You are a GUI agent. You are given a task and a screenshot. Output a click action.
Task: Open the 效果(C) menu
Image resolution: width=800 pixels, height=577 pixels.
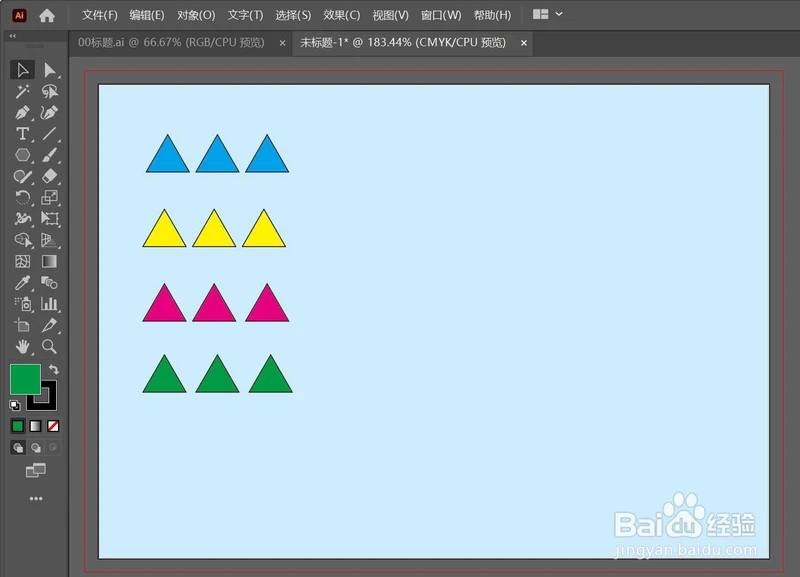(341, 15)
